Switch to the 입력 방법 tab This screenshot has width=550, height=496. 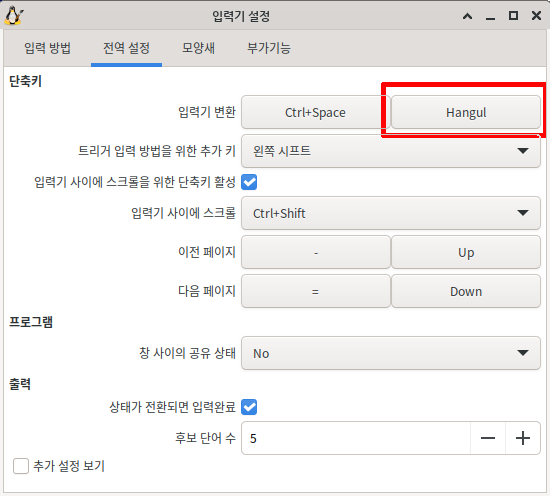(x=47, y=48)
